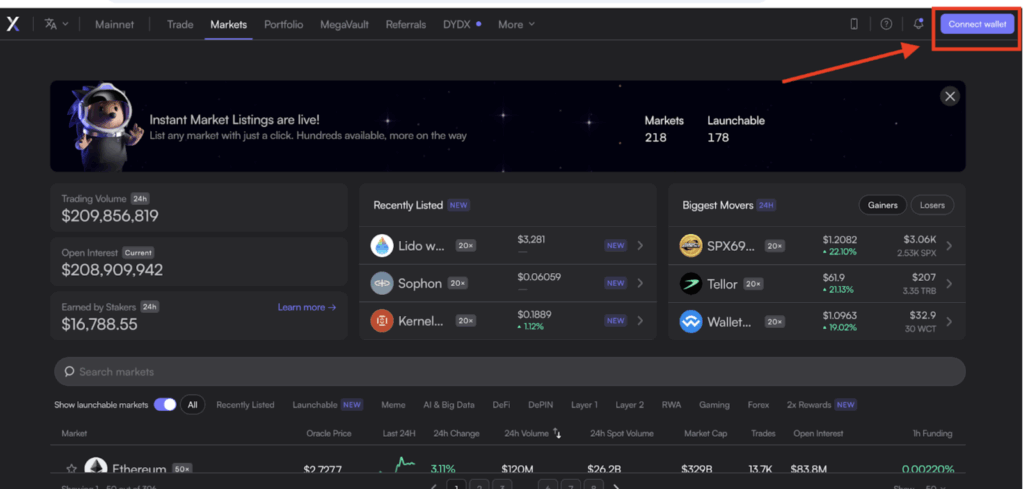The image size is (1024, 489).
Task: Open the Trade tab
Action: [180, 25]
